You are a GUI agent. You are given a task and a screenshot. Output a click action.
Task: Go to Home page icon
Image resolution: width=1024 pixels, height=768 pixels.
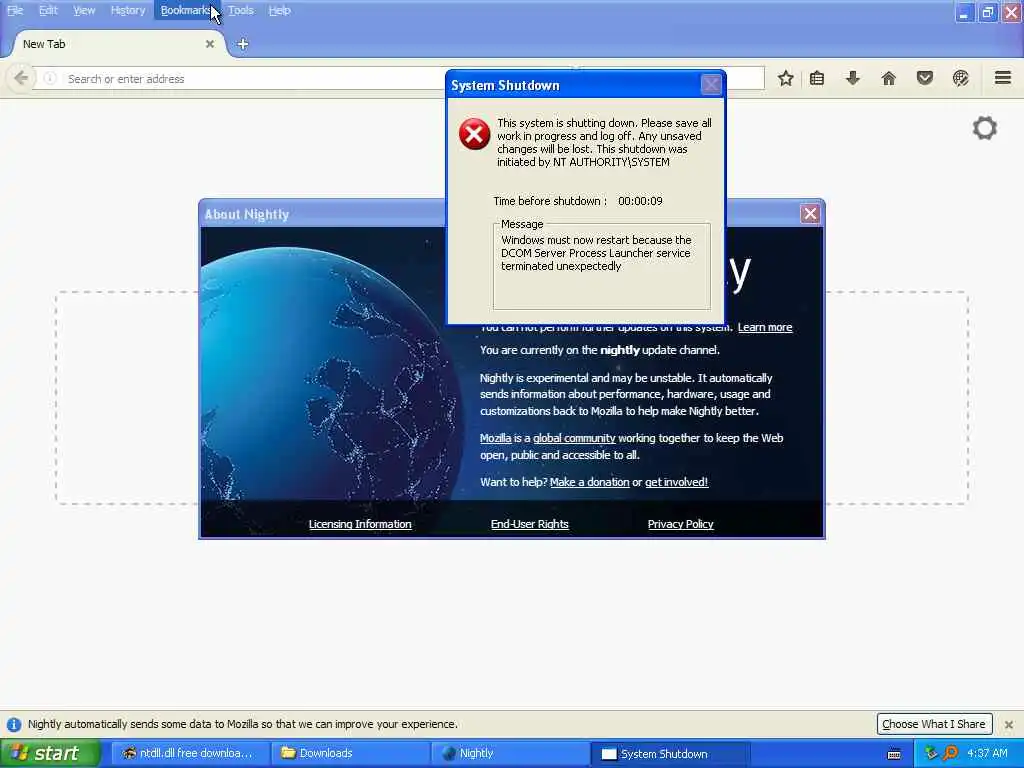[888, 78]
